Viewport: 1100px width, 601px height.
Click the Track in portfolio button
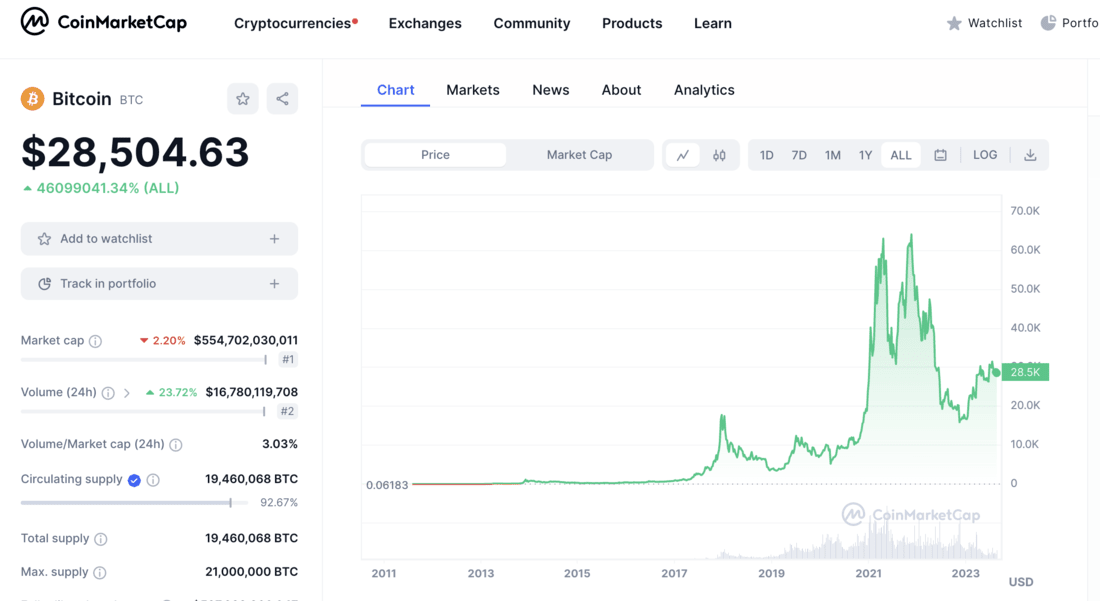point(159,284)
